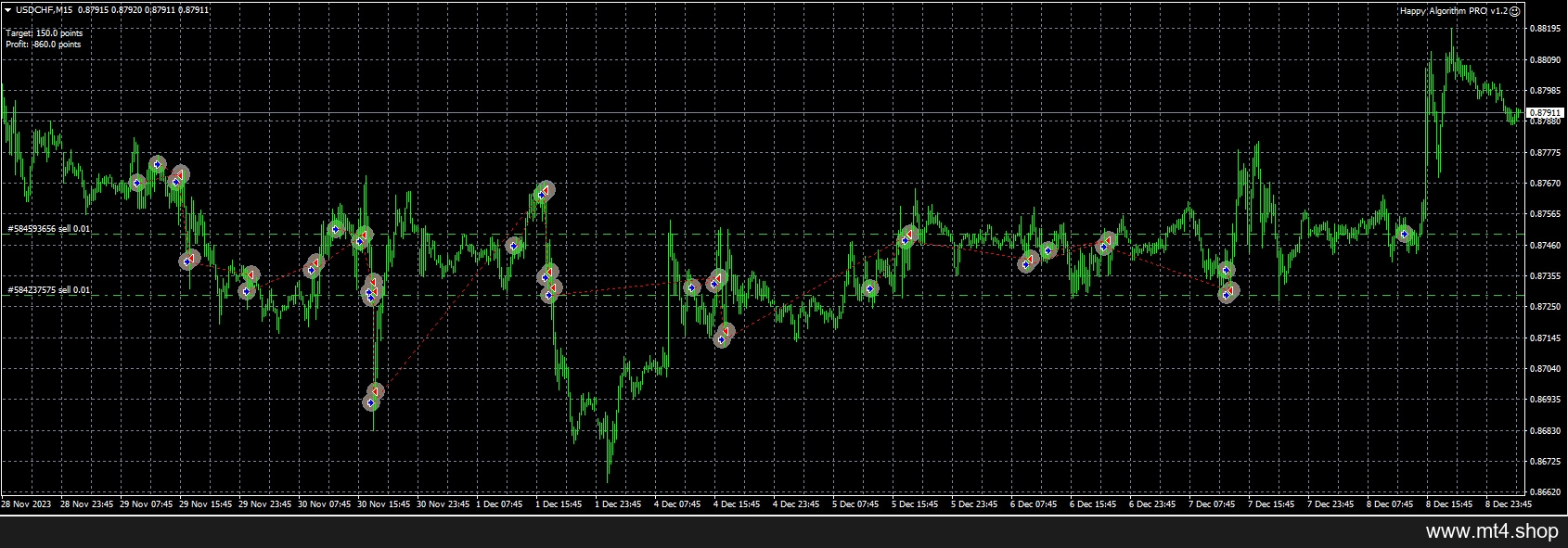
Task: Click the 0.86725 price scale label
Action: click(1544, 462)
